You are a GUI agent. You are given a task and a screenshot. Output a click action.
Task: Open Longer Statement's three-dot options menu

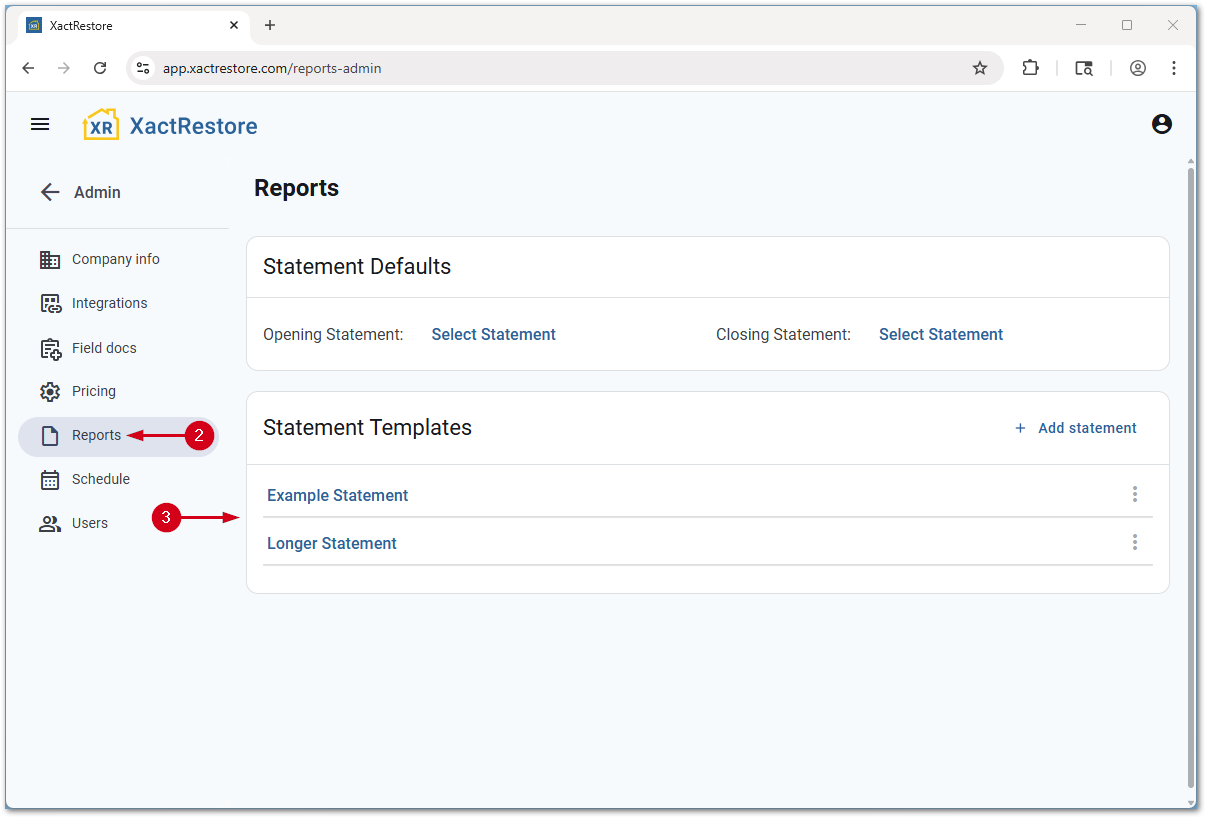(x=1134, y=542)
